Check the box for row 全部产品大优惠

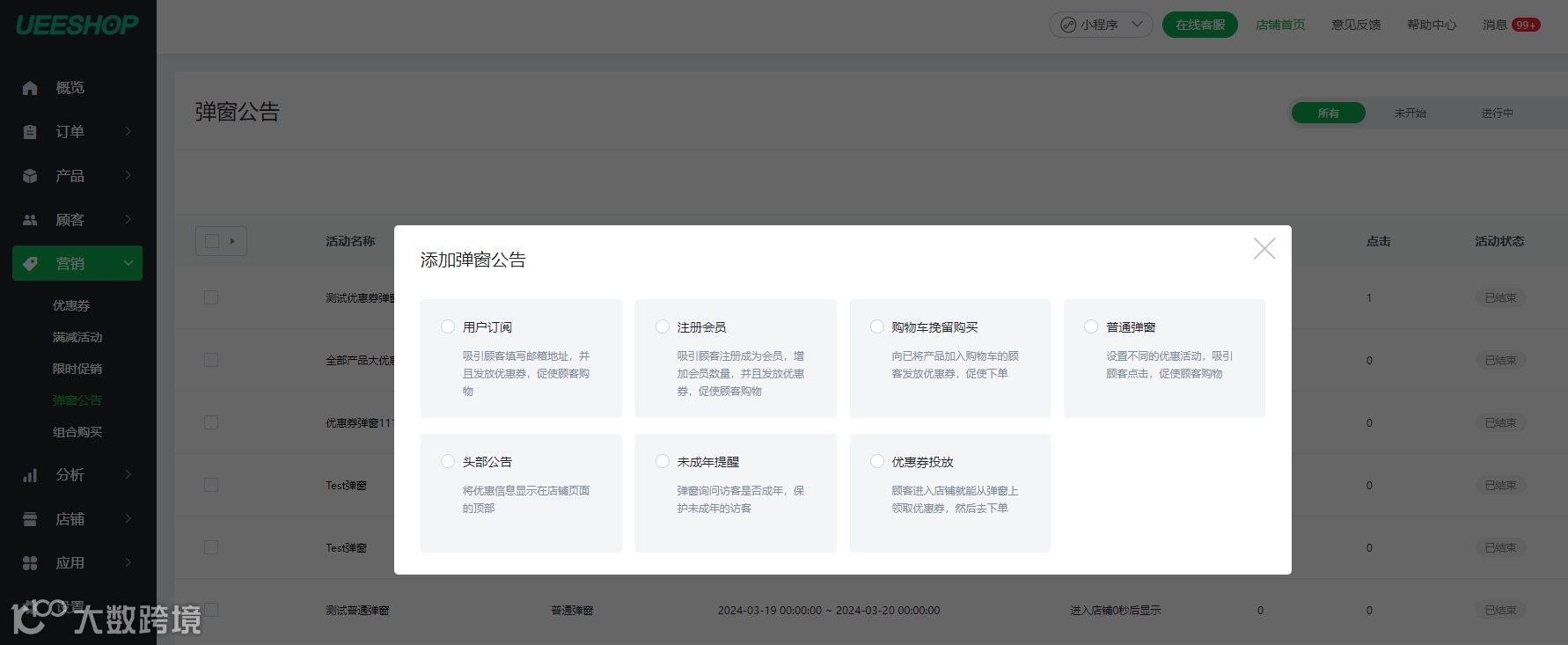tap(211, 360)
